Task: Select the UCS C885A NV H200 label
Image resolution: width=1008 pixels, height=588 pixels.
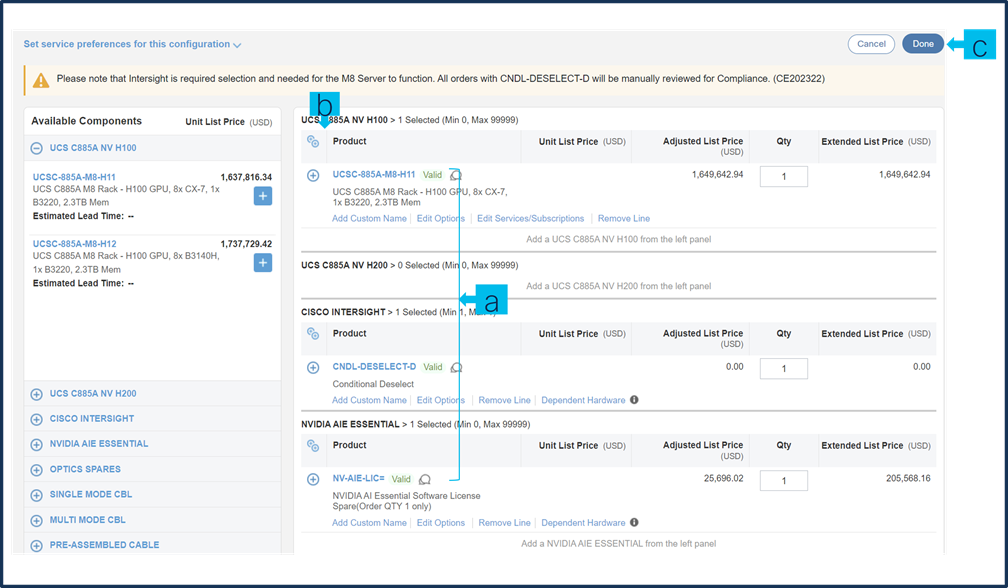Action: (93, 393)
